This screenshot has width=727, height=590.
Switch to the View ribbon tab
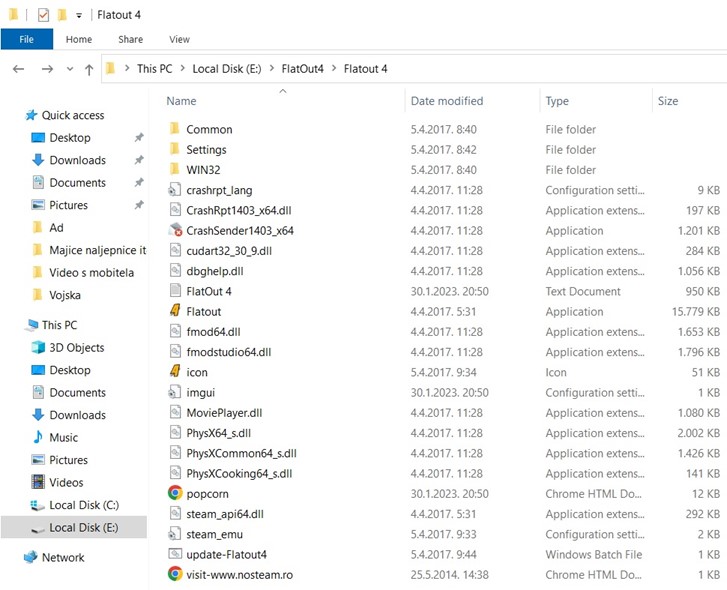pos(179,39)
